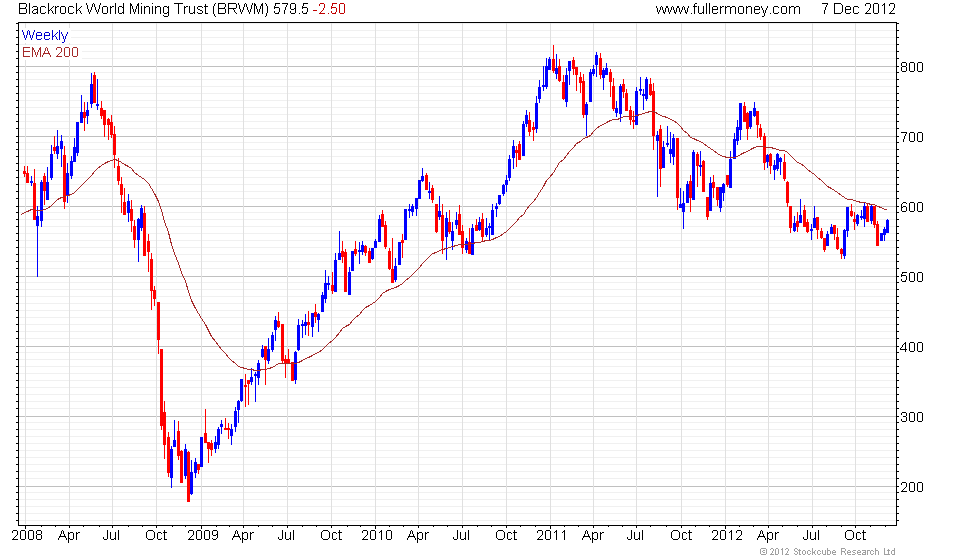
Task: Click the 500 price axis label
Action: click(x=912, y=278)
